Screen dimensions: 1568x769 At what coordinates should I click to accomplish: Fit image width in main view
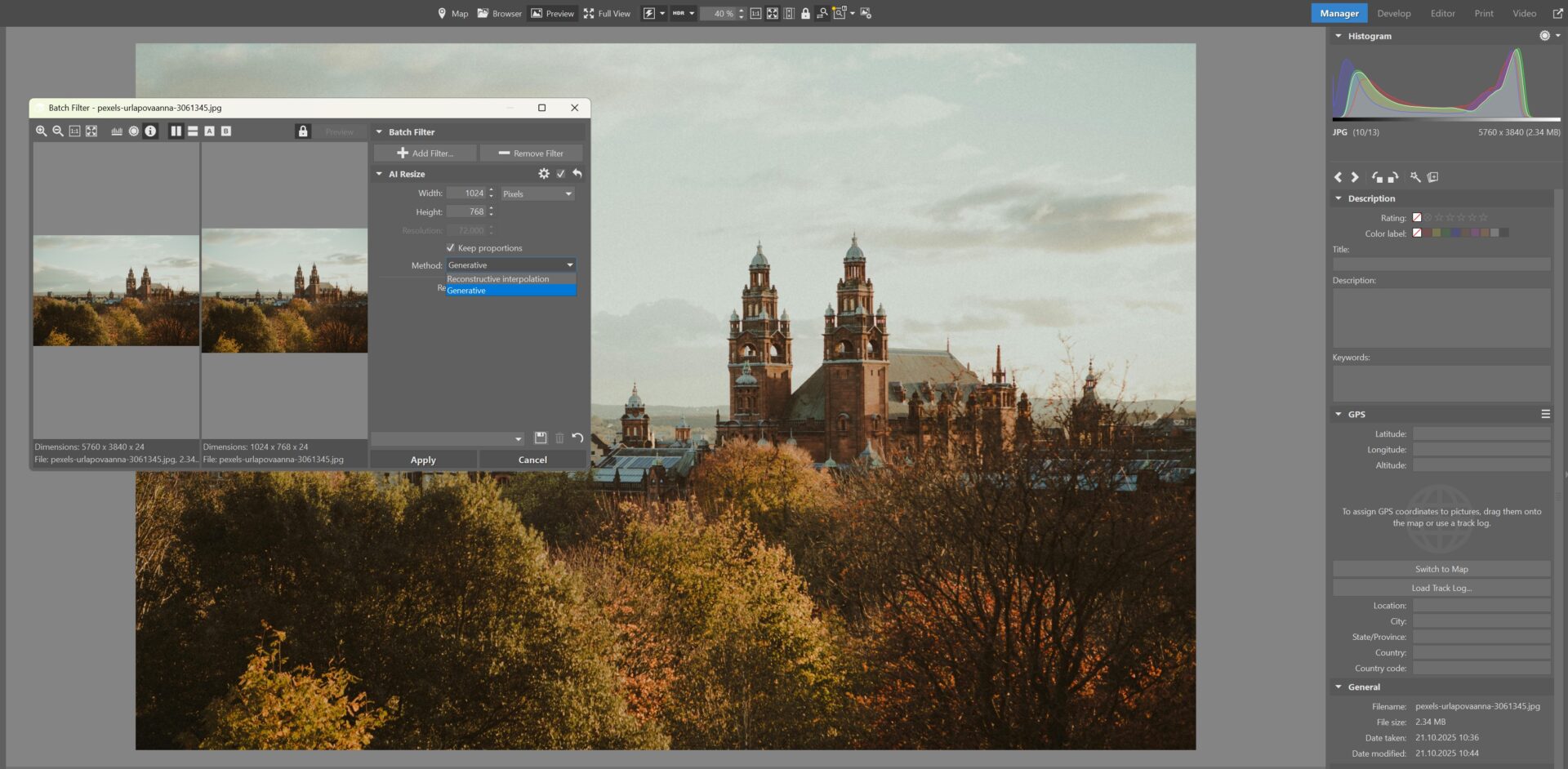point(789,13)
